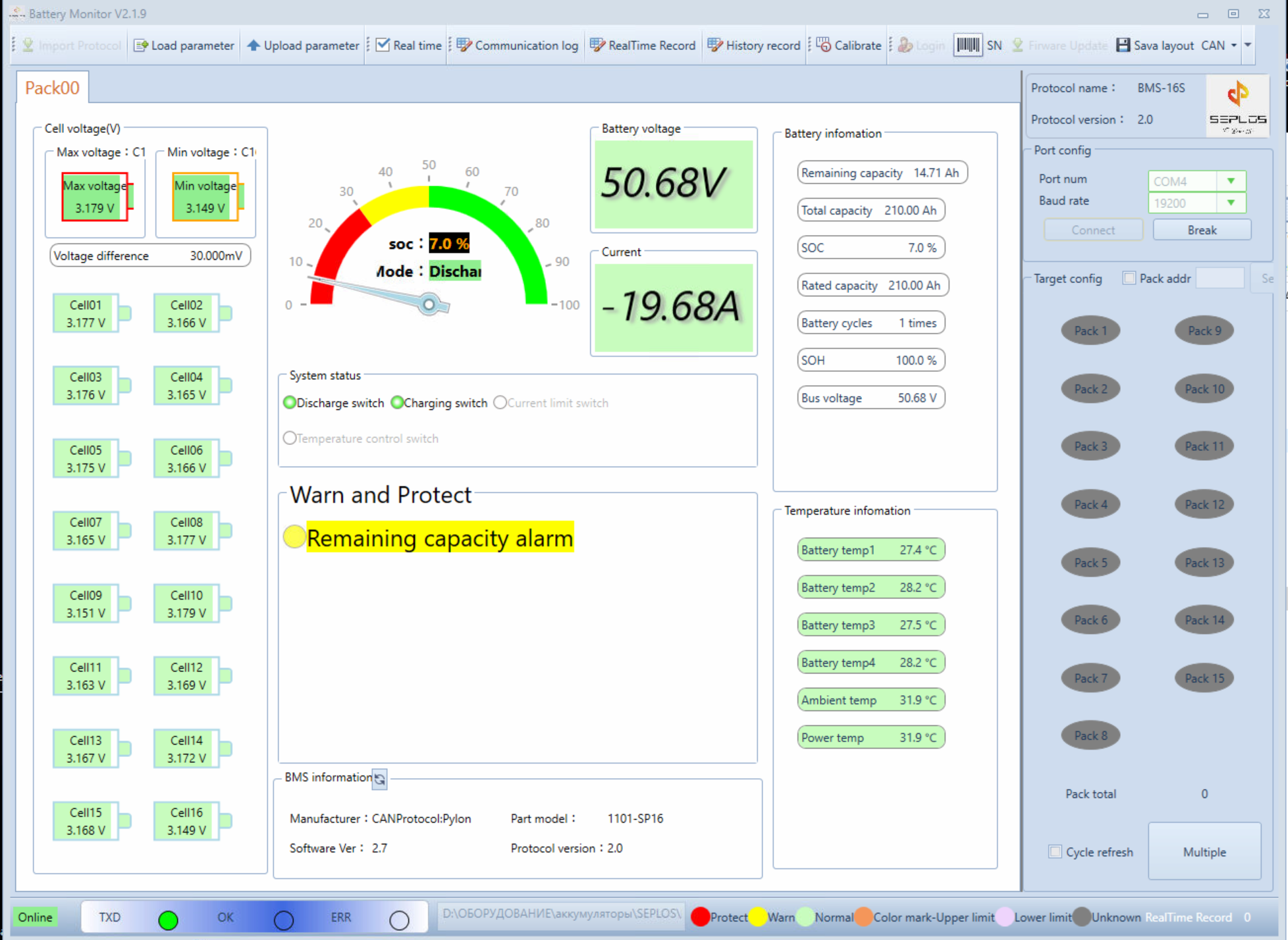Click the Calibrate icon
This screenshot has width=1288, height=940.
(x=823, y=45)
